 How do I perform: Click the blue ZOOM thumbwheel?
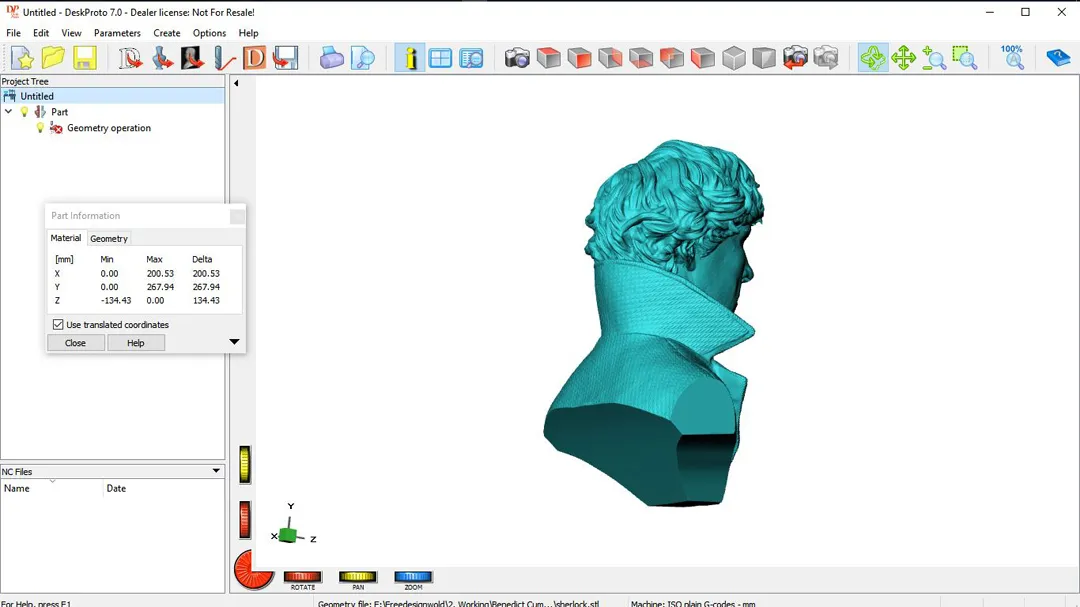point(413,577)
